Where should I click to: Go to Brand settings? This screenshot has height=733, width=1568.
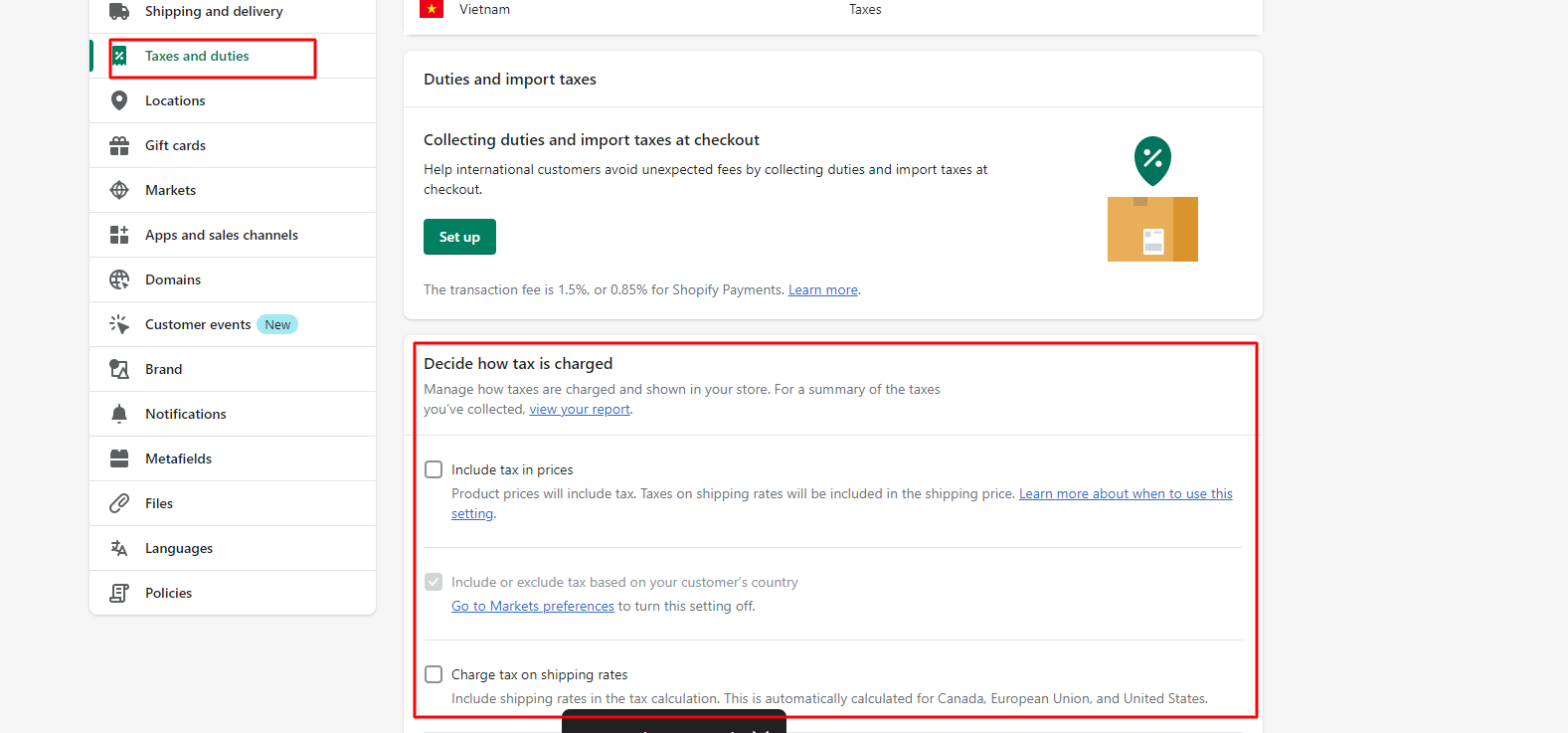233,369
